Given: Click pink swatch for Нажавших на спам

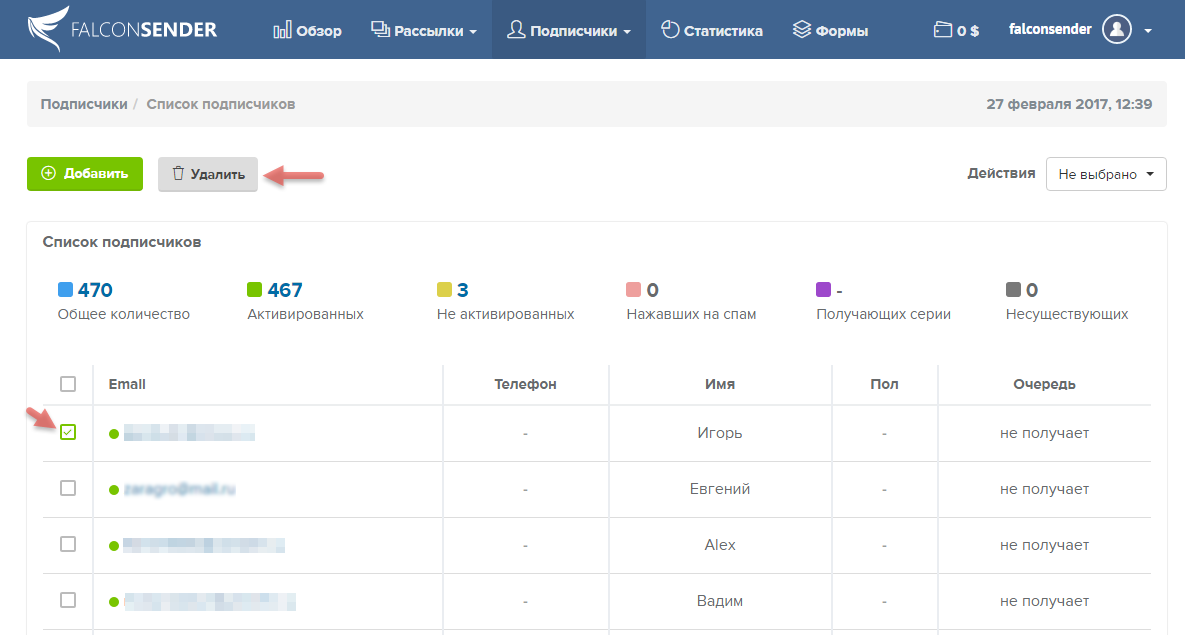Looking at the screenshot, I should [x=633, y=290].
